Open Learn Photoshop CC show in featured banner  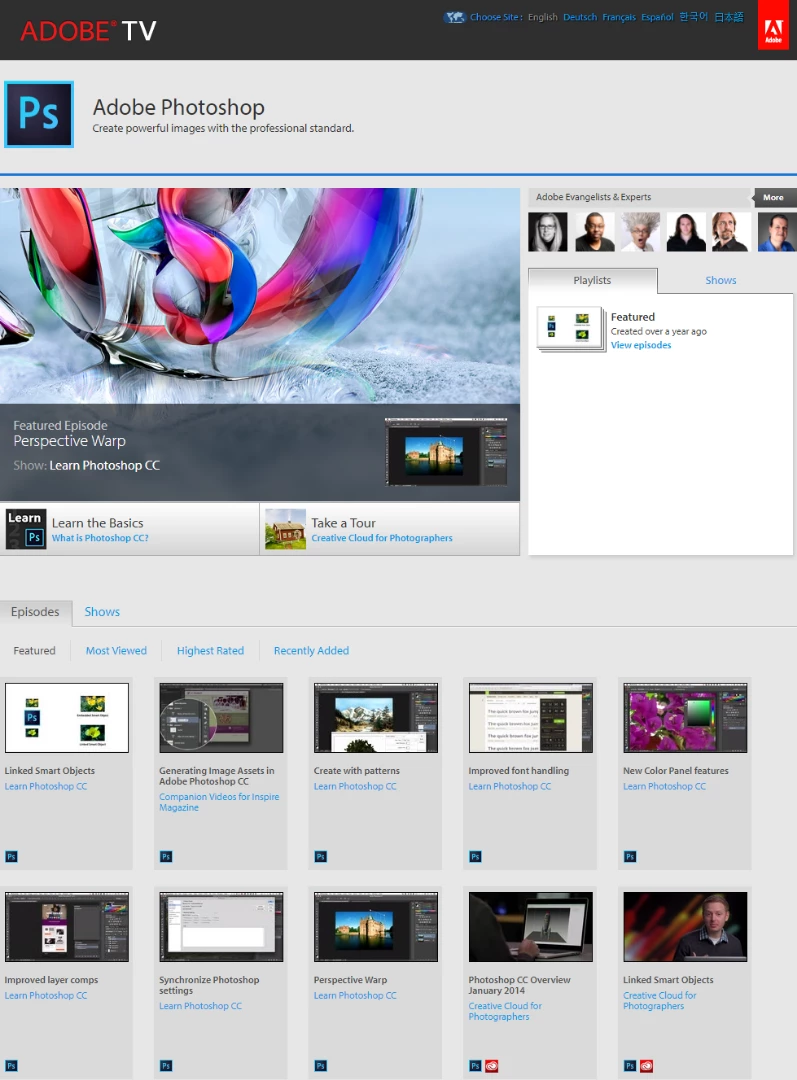point(104,466)
